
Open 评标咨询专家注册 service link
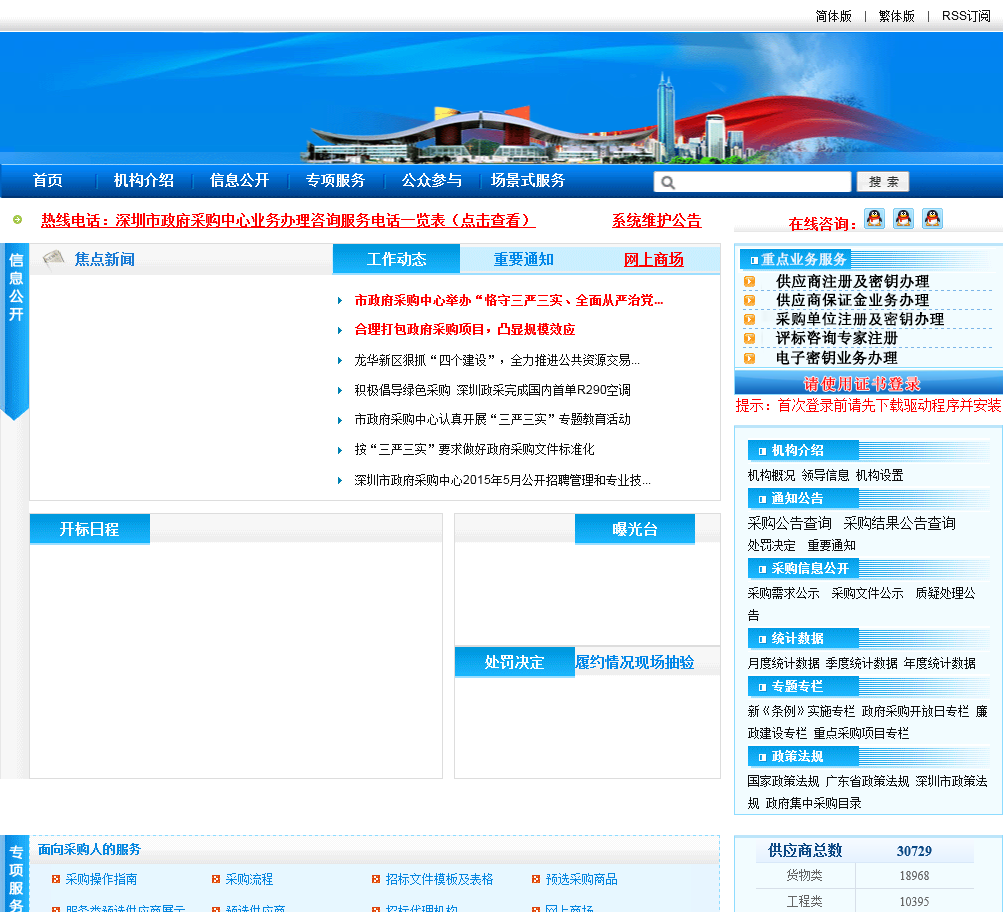point(837,338)
